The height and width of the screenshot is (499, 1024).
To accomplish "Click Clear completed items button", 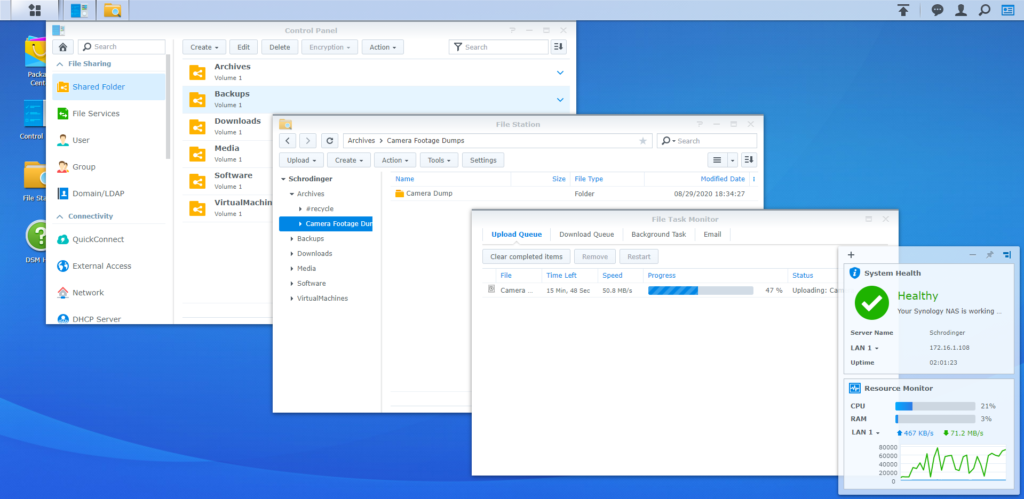I will pyautogui.click(x=526, y=257).
